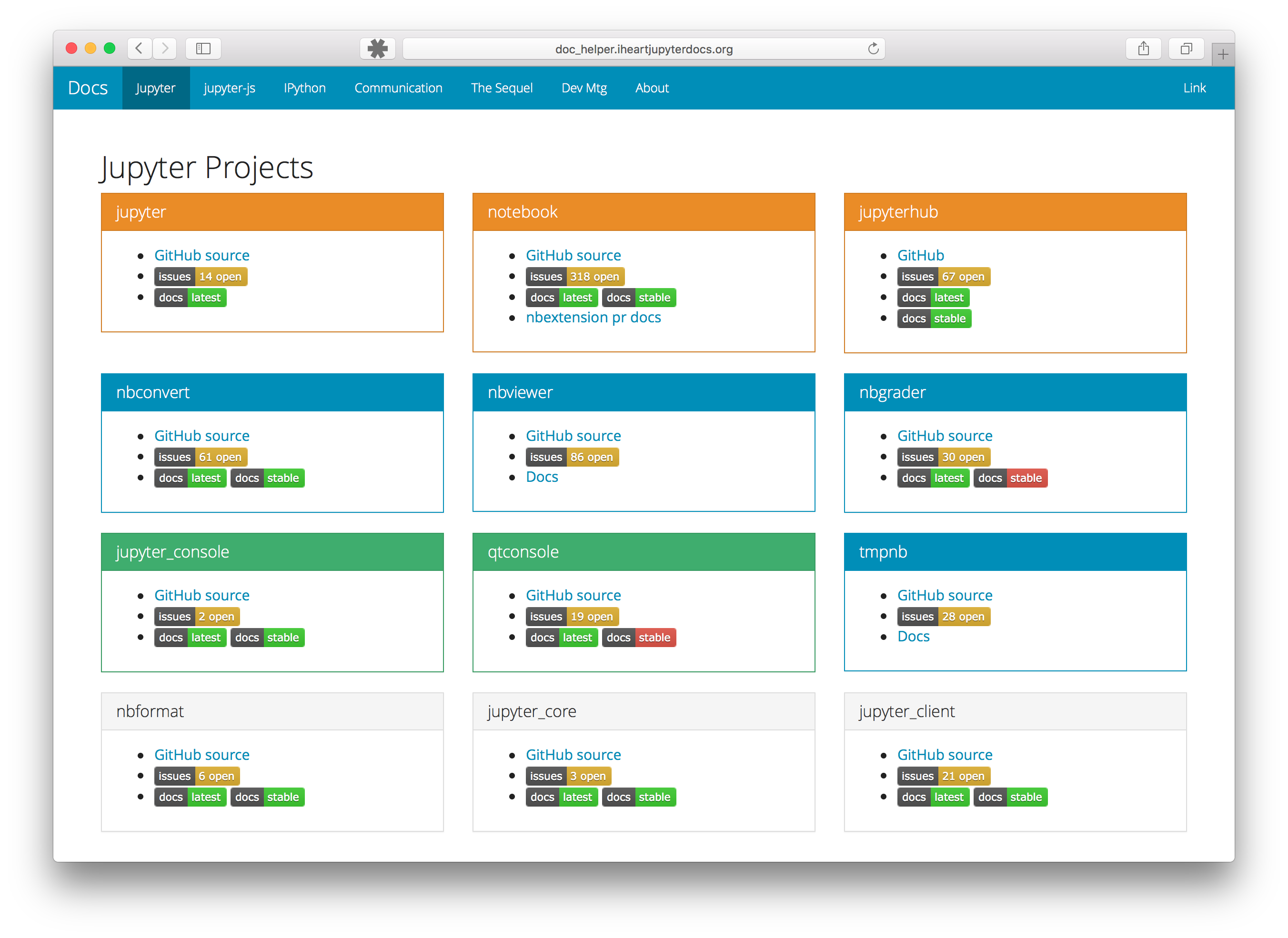Show all tabs overview icon
1288x938 pixels.
pyautogui.click(x=1186, y=48)
